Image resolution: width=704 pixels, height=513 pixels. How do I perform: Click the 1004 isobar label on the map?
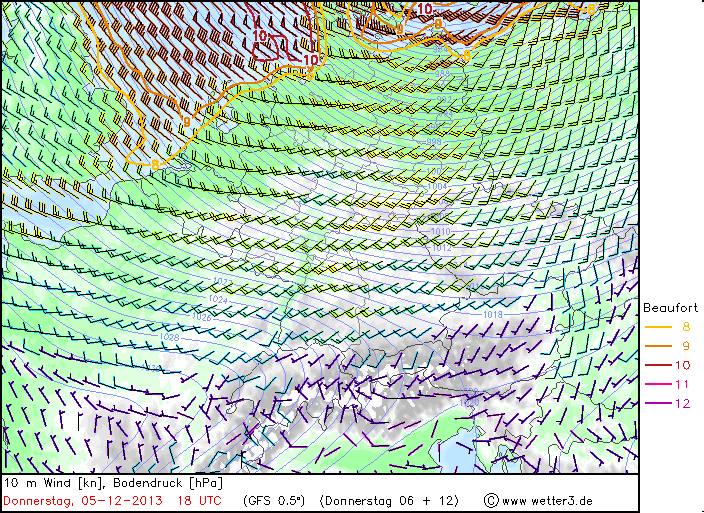tap(438, 187)
